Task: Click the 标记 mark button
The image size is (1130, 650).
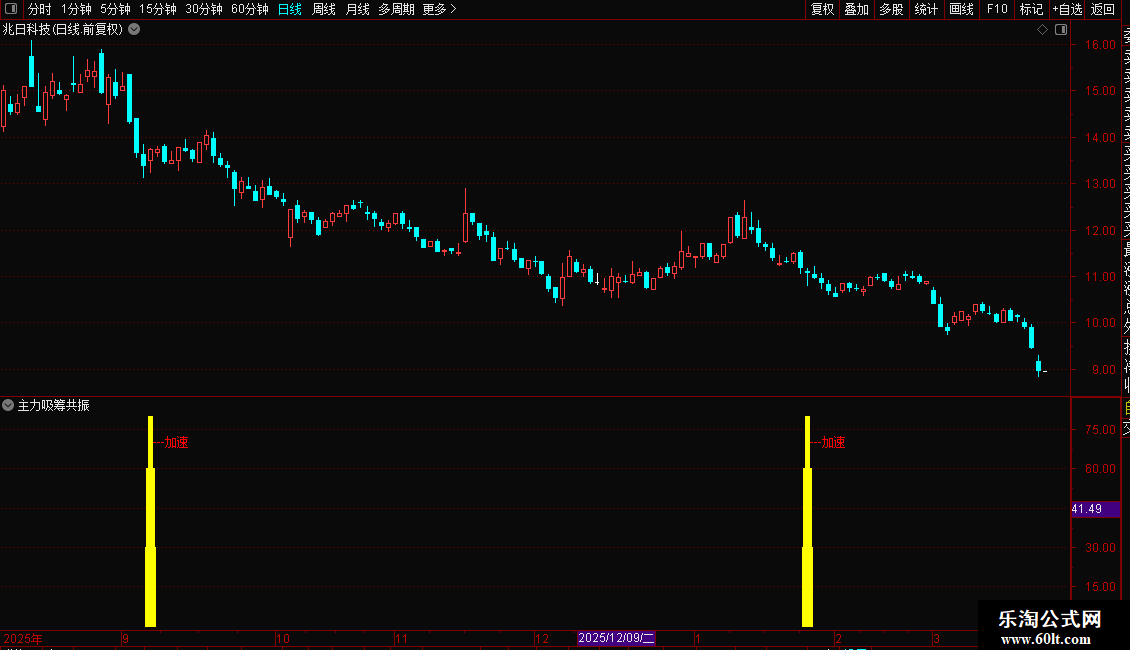Action: tap(1031, 9)
